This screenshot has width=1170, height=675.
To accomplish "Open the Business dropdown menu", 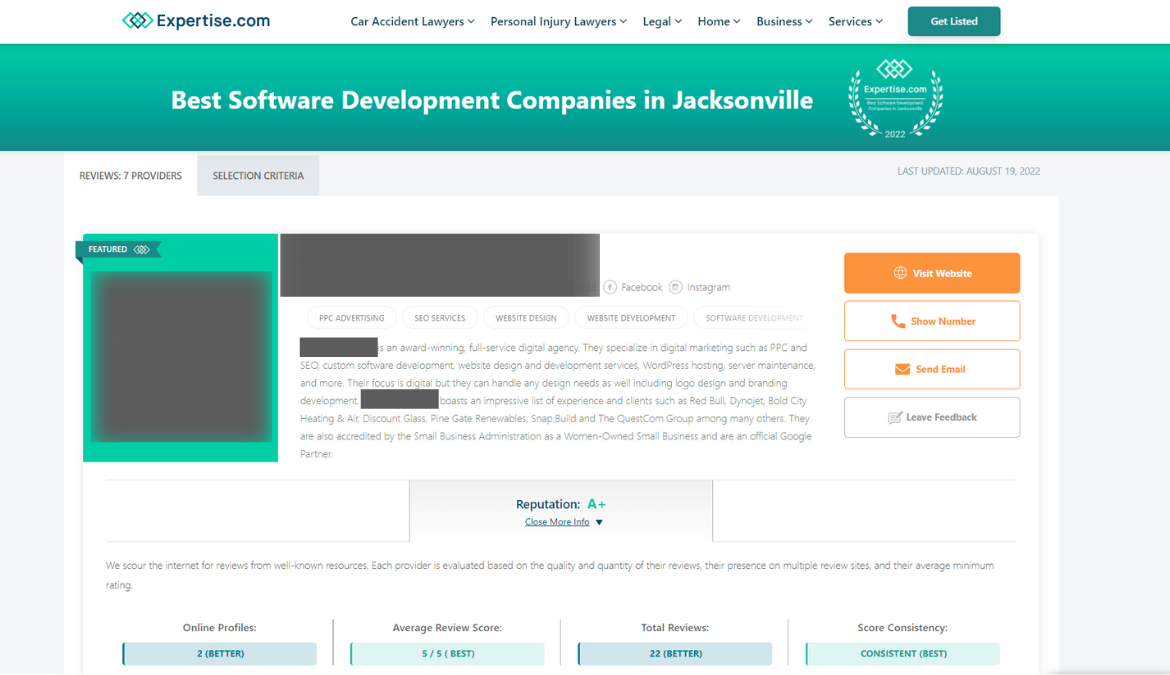I will pyautogui.click(x=784, y=21).
